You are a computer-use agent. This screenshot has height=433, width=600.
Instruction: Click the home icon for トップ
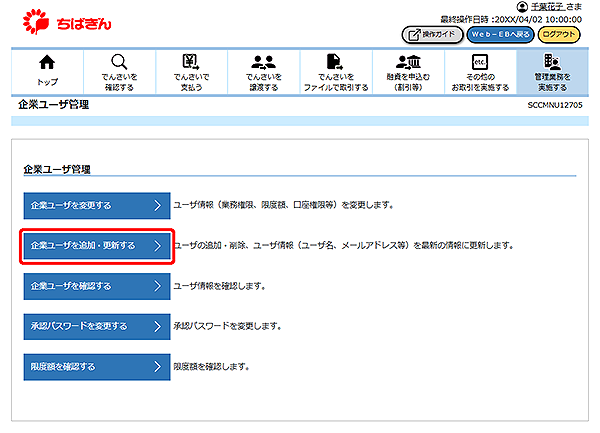pyautogui.click(x=47, y=62)
